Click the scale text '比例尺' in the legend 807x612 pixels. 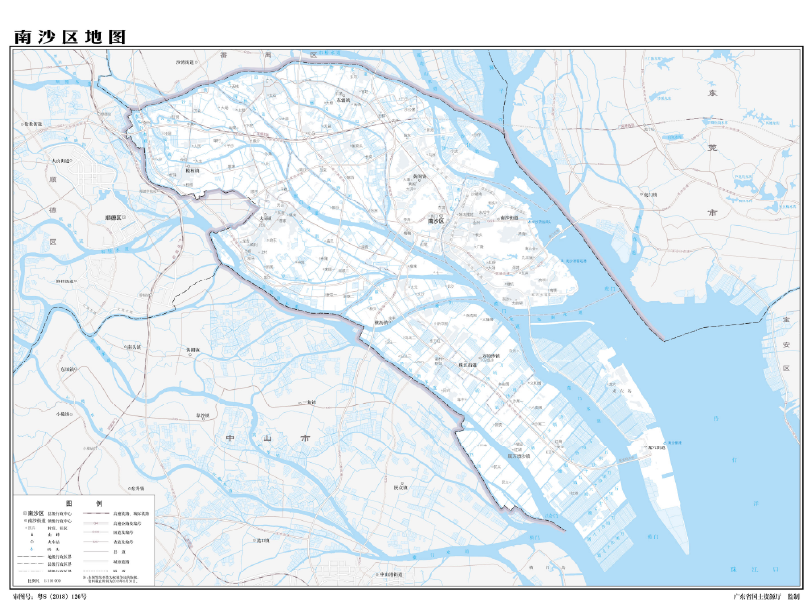point(33,581)
